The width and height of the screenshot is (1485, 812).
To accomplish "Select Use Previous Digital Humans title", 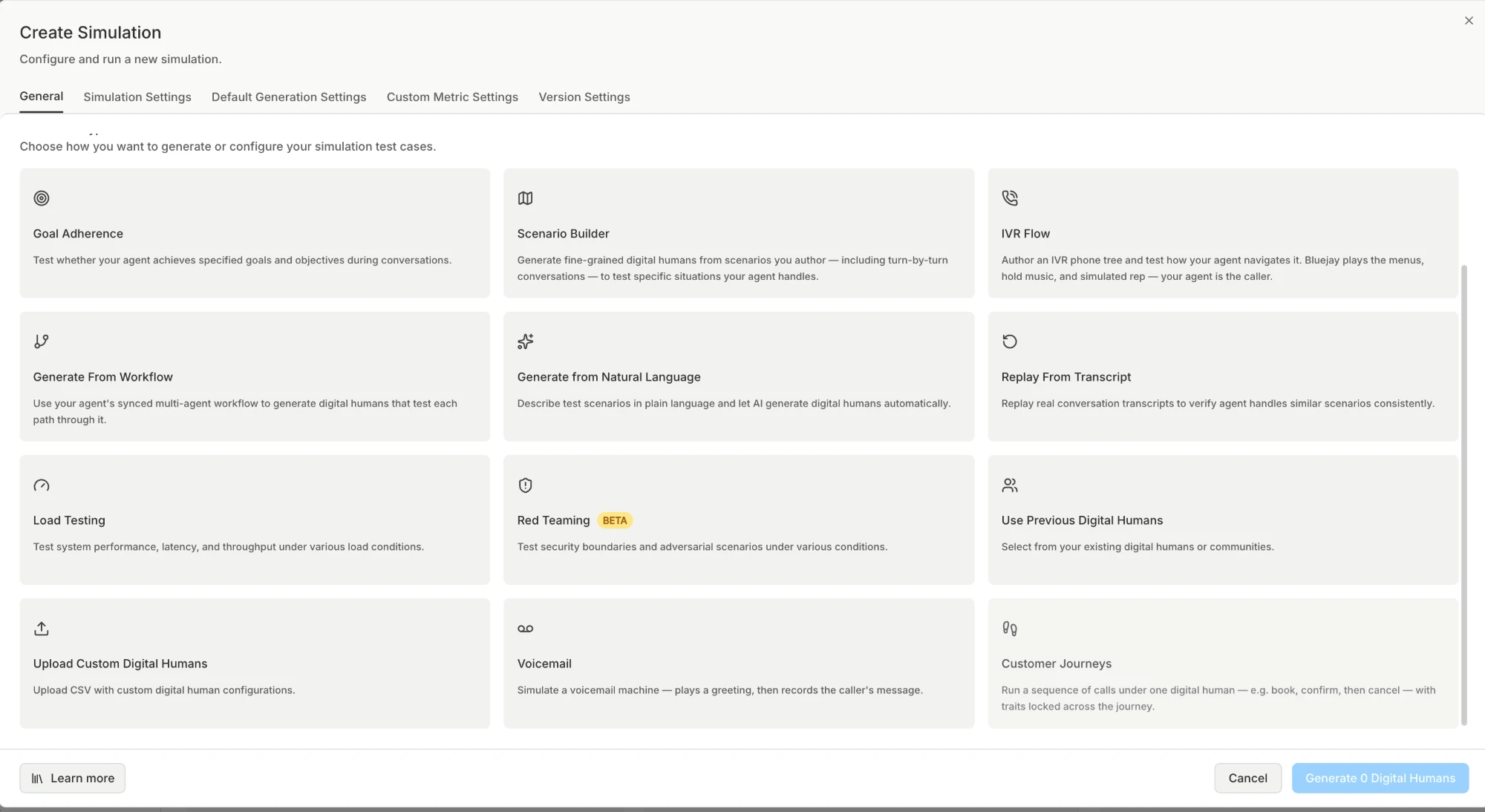I will (x=1082, y=520).
